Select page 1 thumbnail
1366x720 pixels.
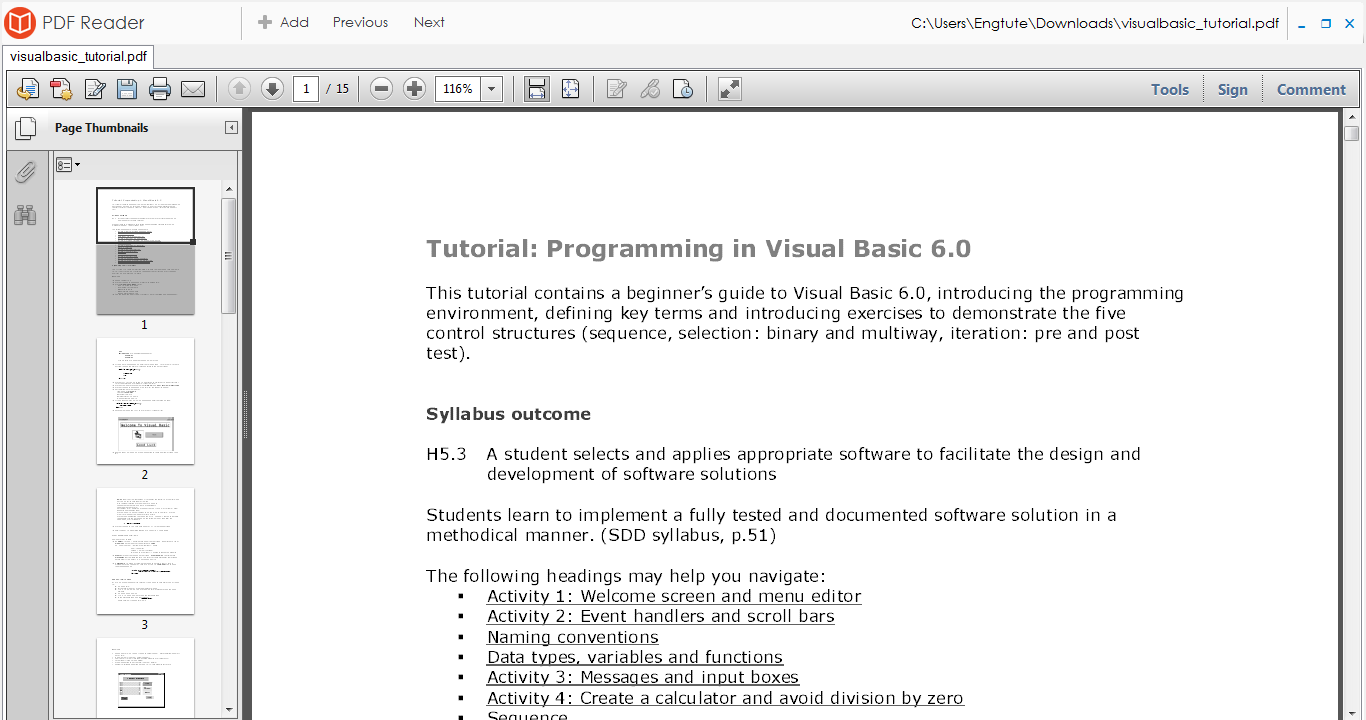point(145,251)
